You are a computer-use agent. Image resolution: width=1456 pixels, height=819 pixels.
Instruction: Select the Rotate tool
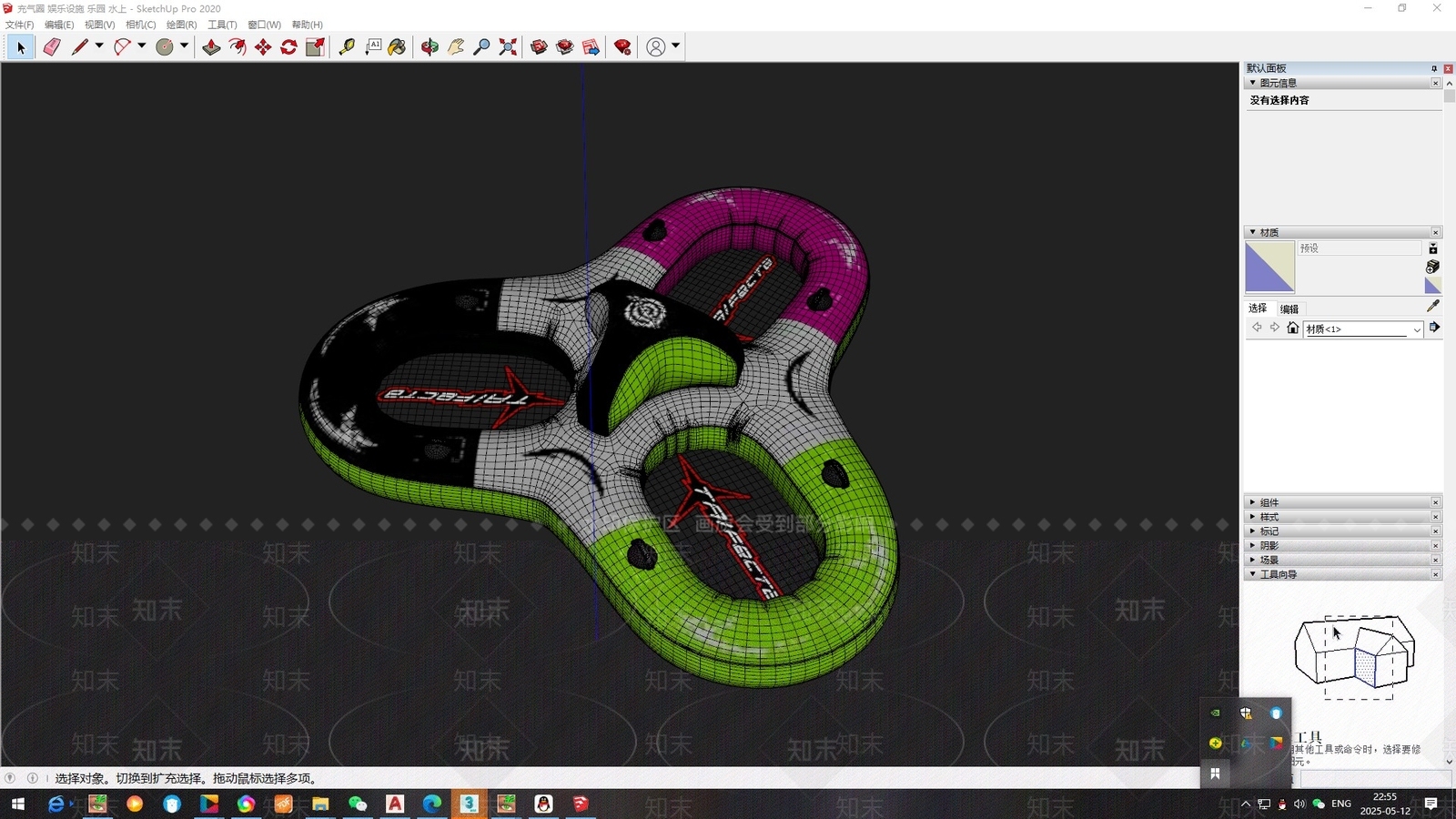(289, 46)
